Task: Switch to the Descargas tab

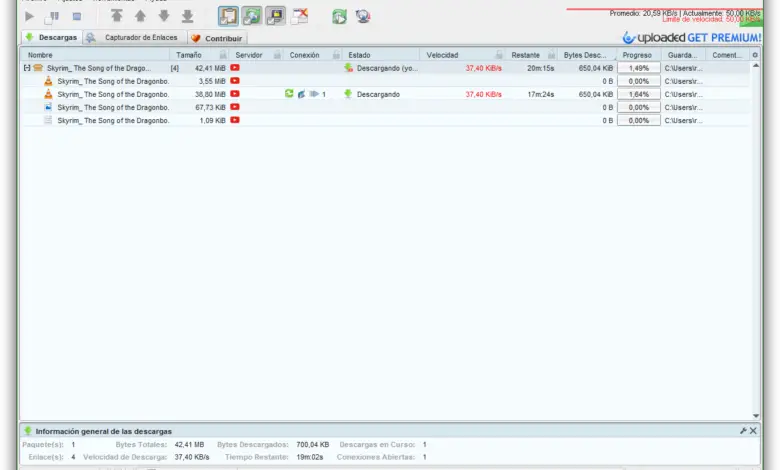Action: [x=52, y=37]
